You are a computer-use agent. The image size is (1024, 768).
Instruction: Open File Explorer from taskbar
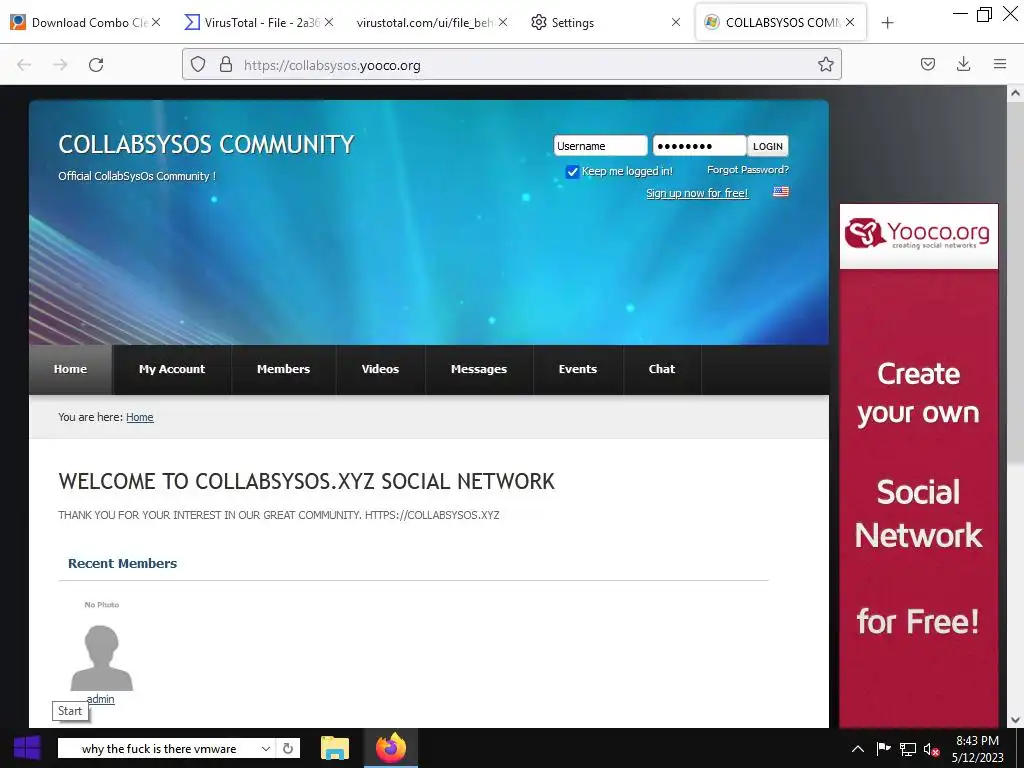point(334,748)
